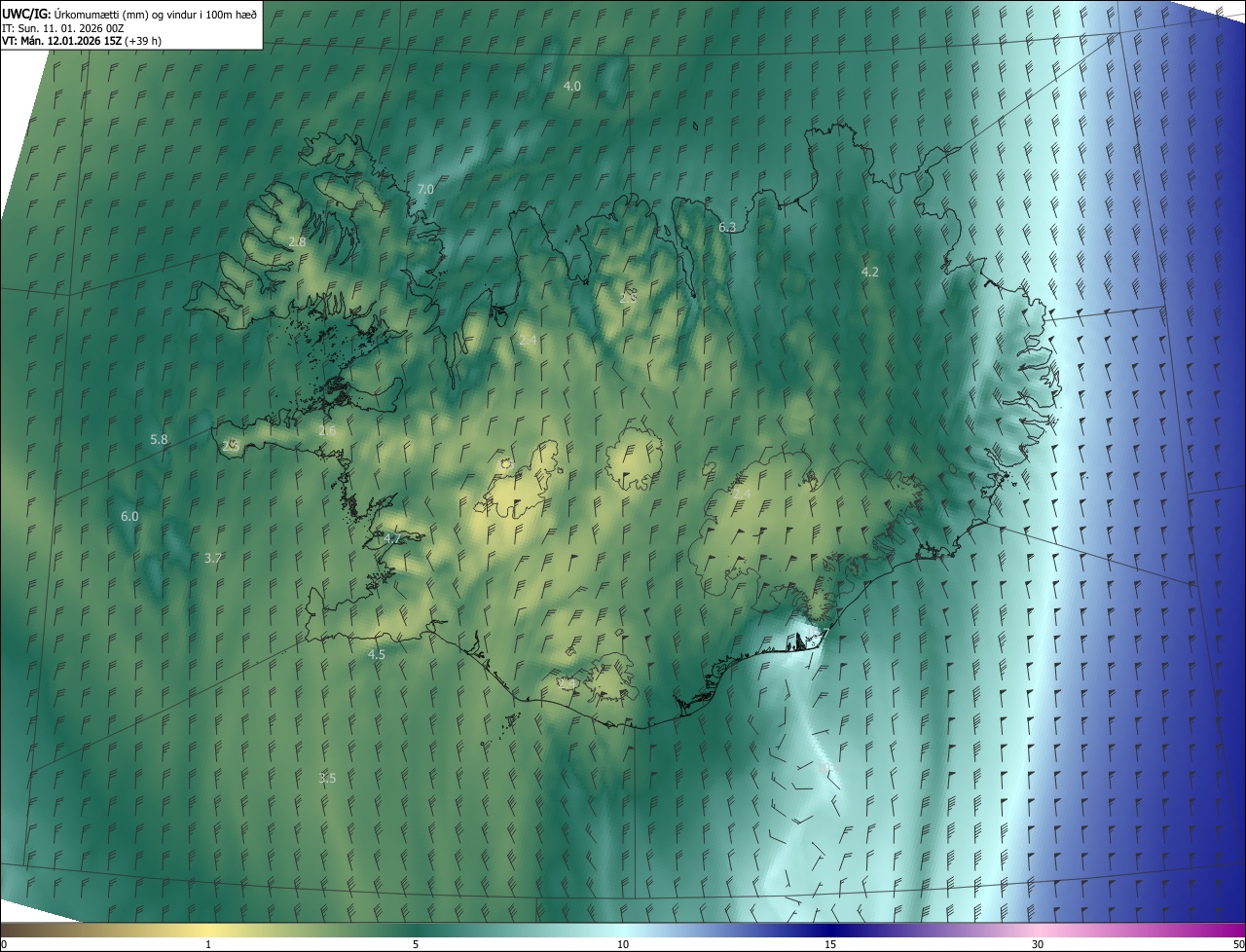The height and width of the screenshot is (952, 1246).
Task: Click the map value label '3.5'
Action: [x=327, y=778]
